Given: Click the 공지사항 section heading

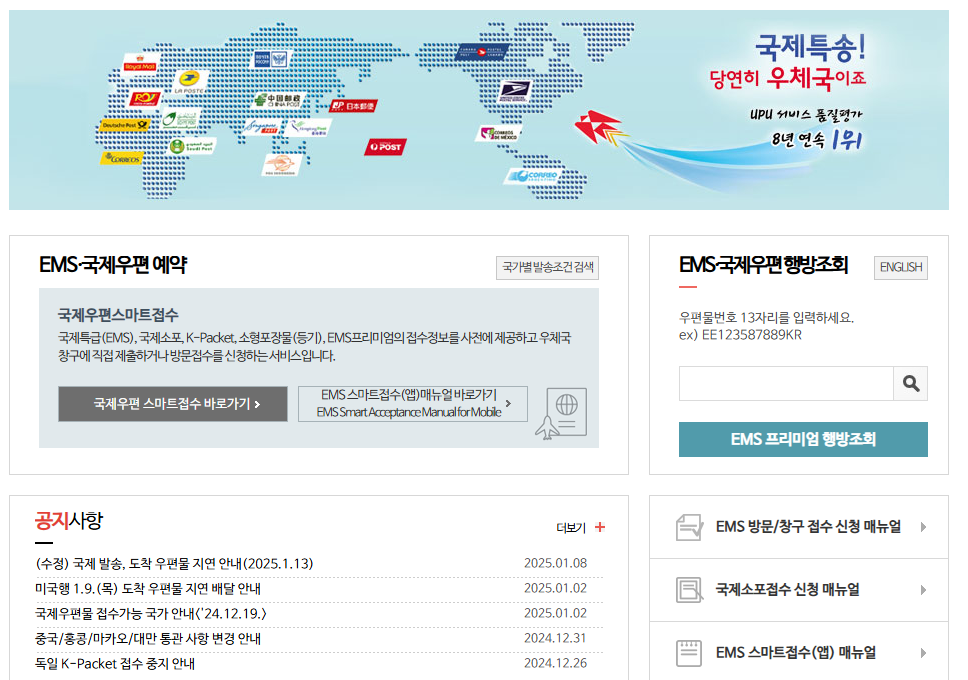Looking at the screenshot, I should point(69,521).
